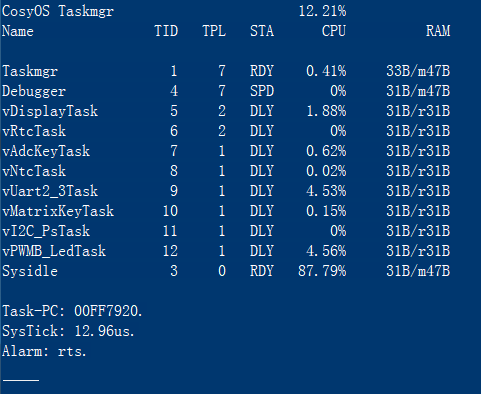Viewport: 481px width, 394px height.
Task: Click the Task-PC address 00FF7920
Action: pos(108,311)
